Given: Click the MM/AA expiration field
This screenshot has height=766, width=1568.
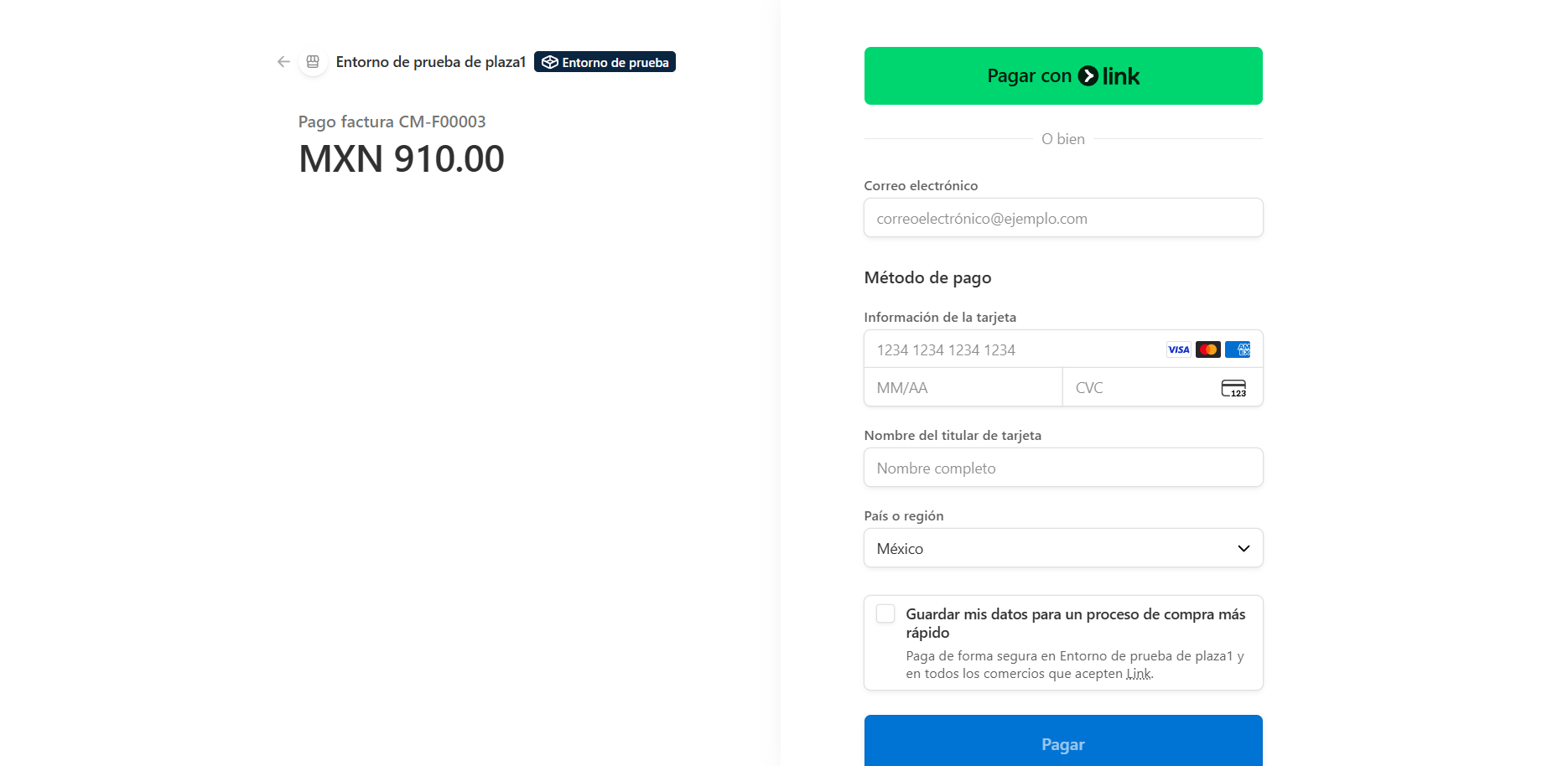Looking at the screenshot, I should coord(963,388).
